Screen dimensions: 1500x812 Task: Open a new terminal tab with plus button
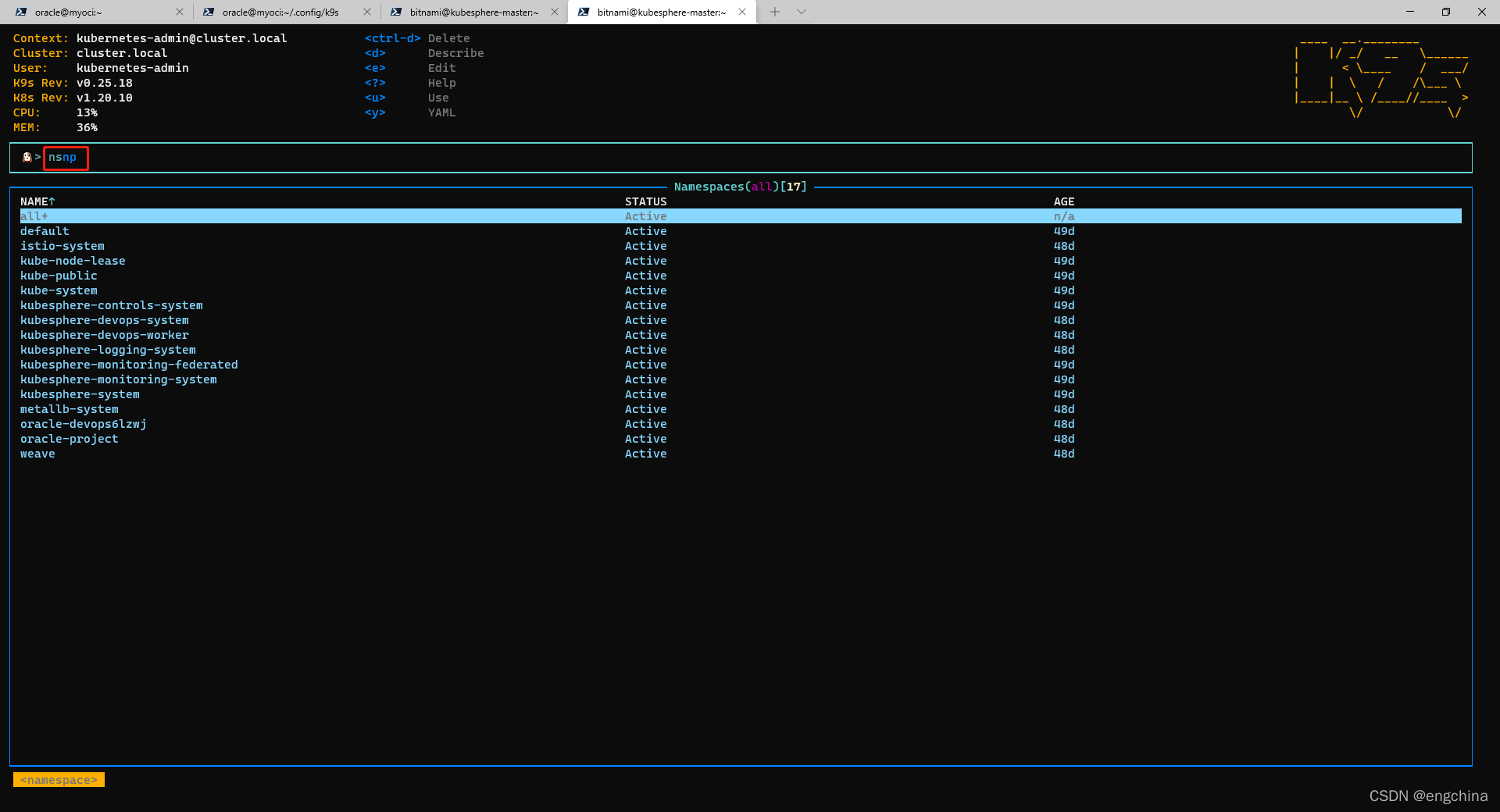click(774, 12)
